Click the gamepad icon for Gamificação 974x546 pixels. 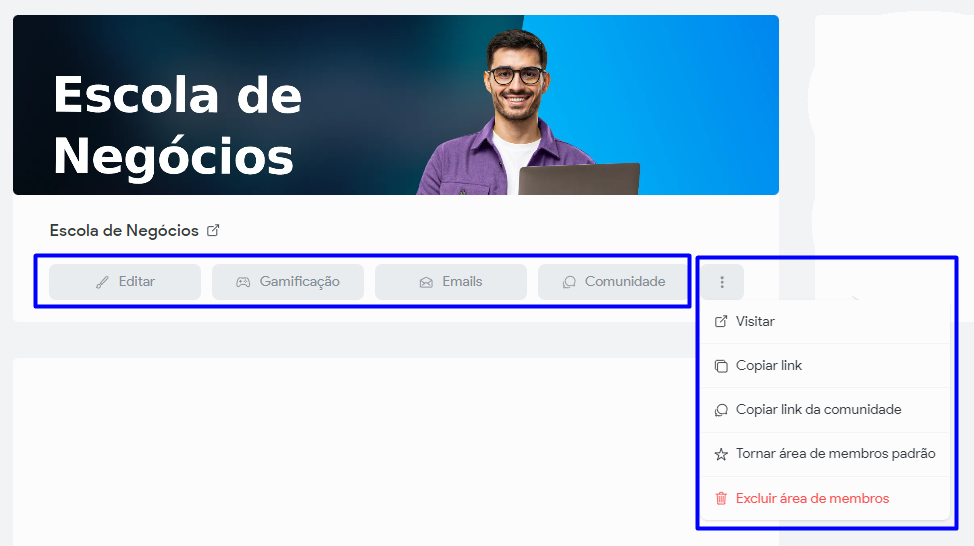tap(243, 283)
